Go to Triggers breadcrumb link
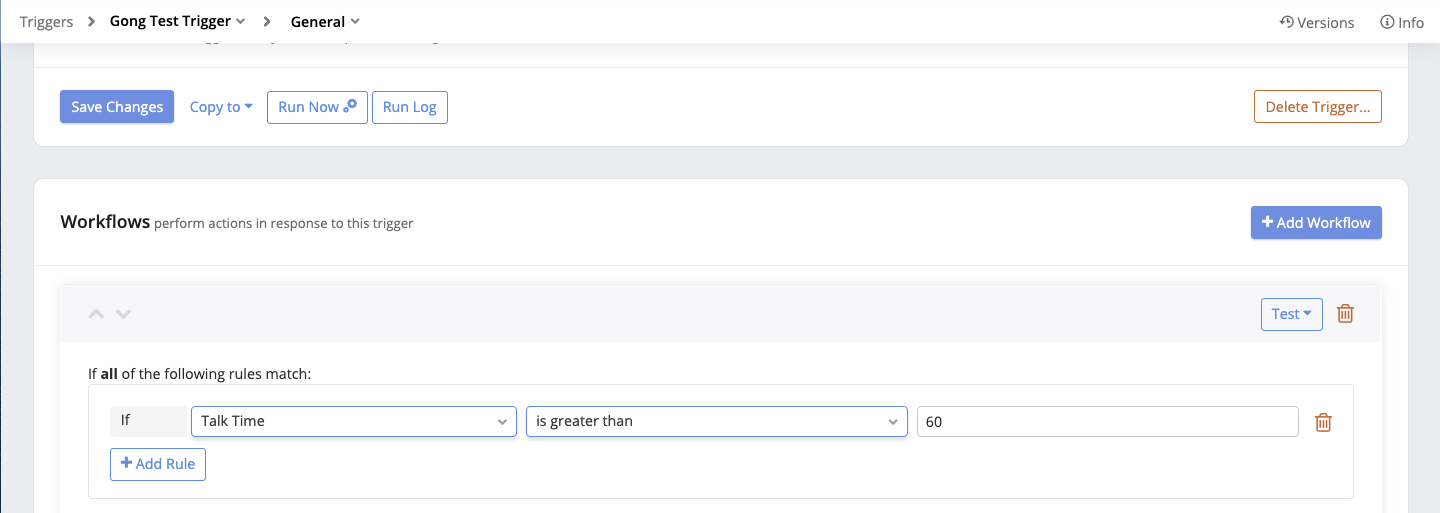 tap(46, 21)
